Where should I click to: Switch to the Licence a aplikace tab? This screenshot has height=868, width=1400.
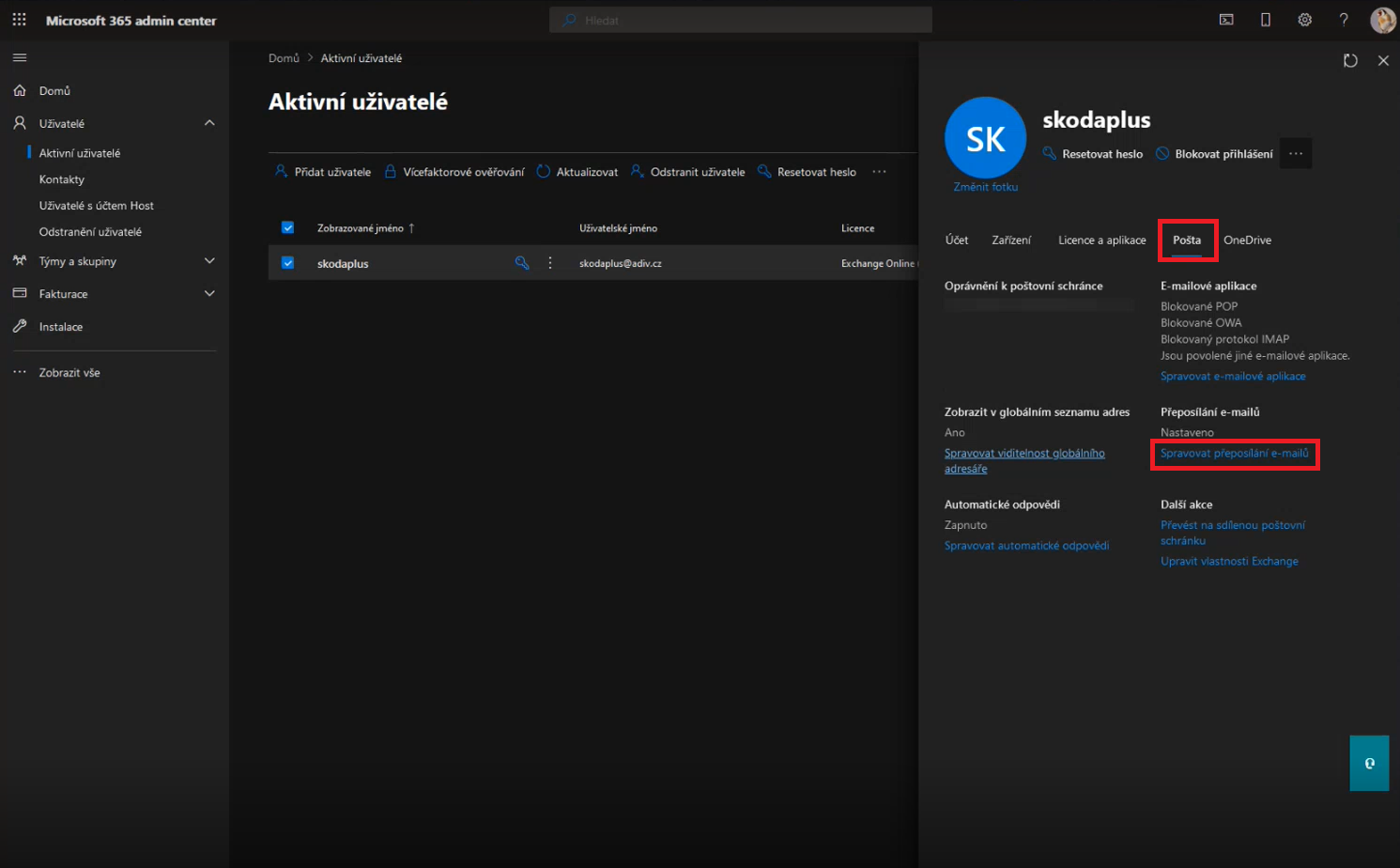1101,240
